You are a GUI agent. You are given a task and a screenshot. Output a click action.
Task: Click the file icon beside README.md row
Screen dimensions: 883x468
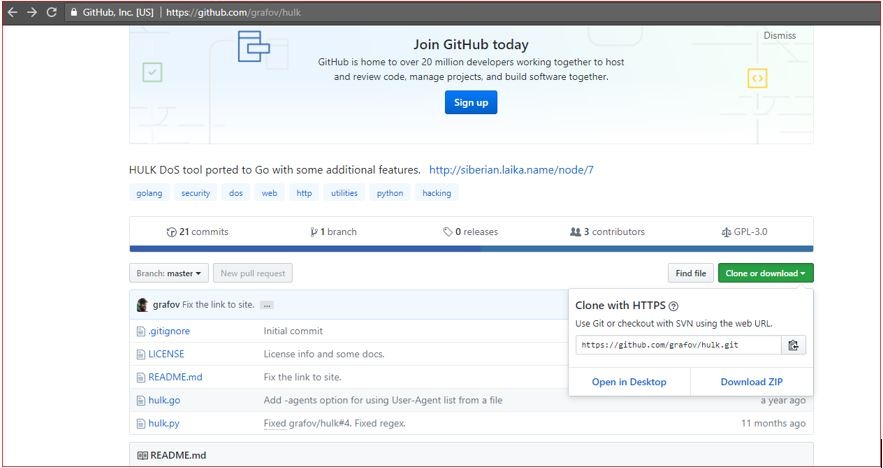click(x=141, y=377)
